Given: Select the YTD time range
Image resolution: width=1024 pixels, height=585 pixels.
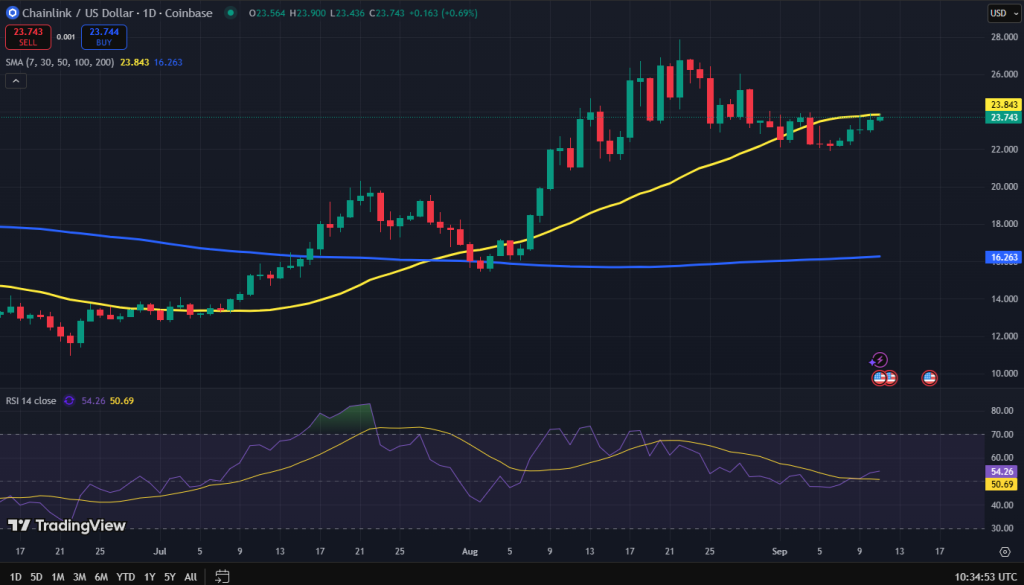Looking at the screenshot, I should [125, 576].
